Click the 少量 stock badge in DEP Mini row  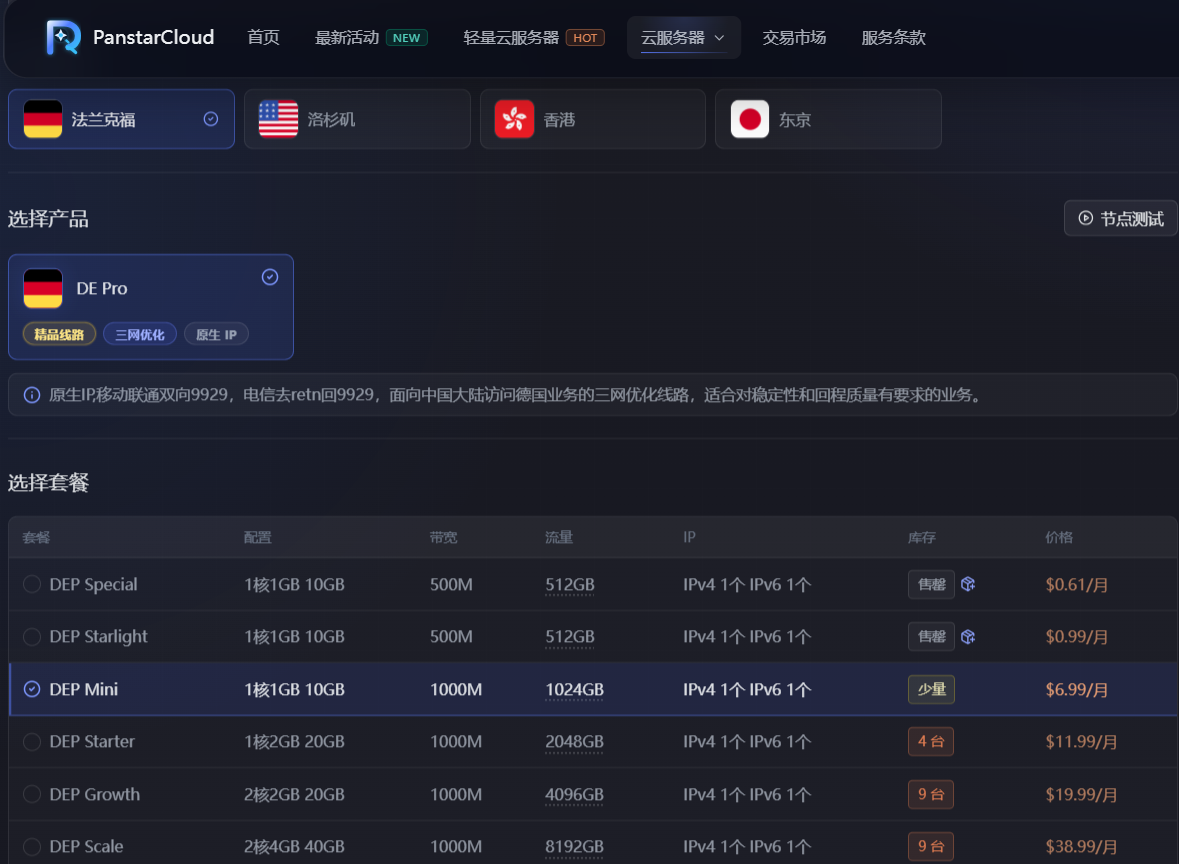[932, 689]
